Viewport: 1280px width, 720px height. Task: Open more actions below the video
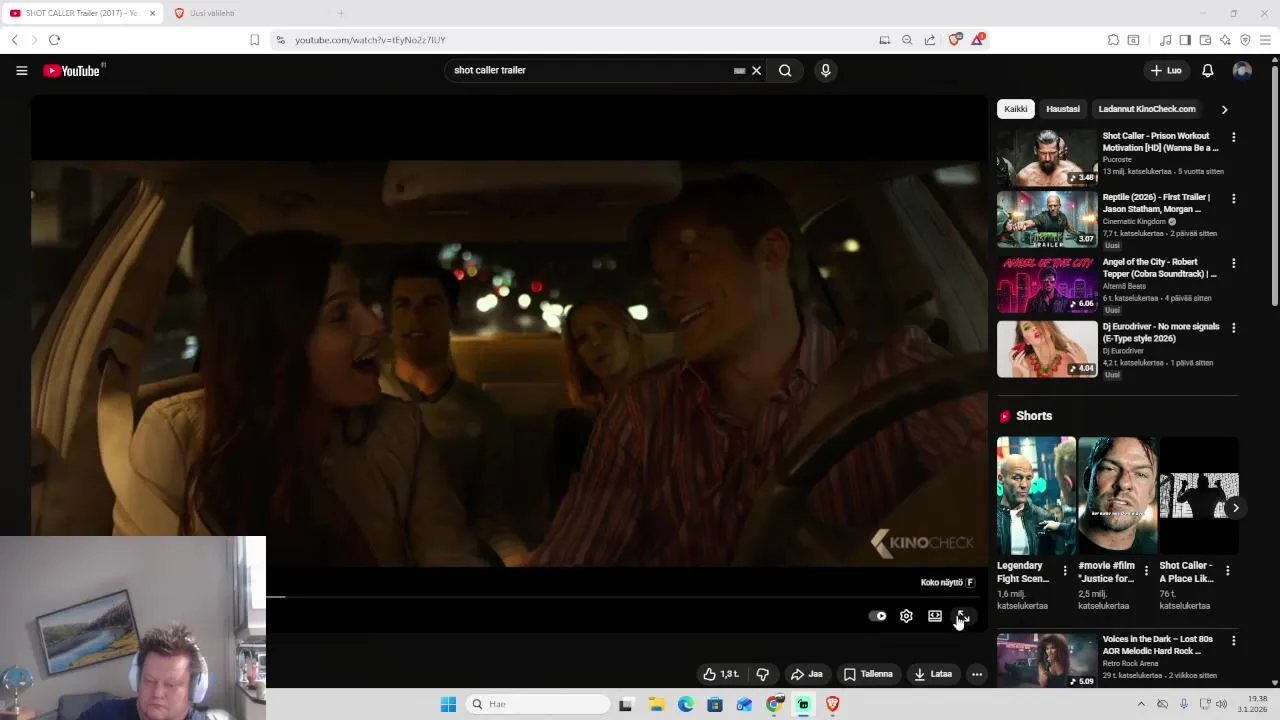977,674
